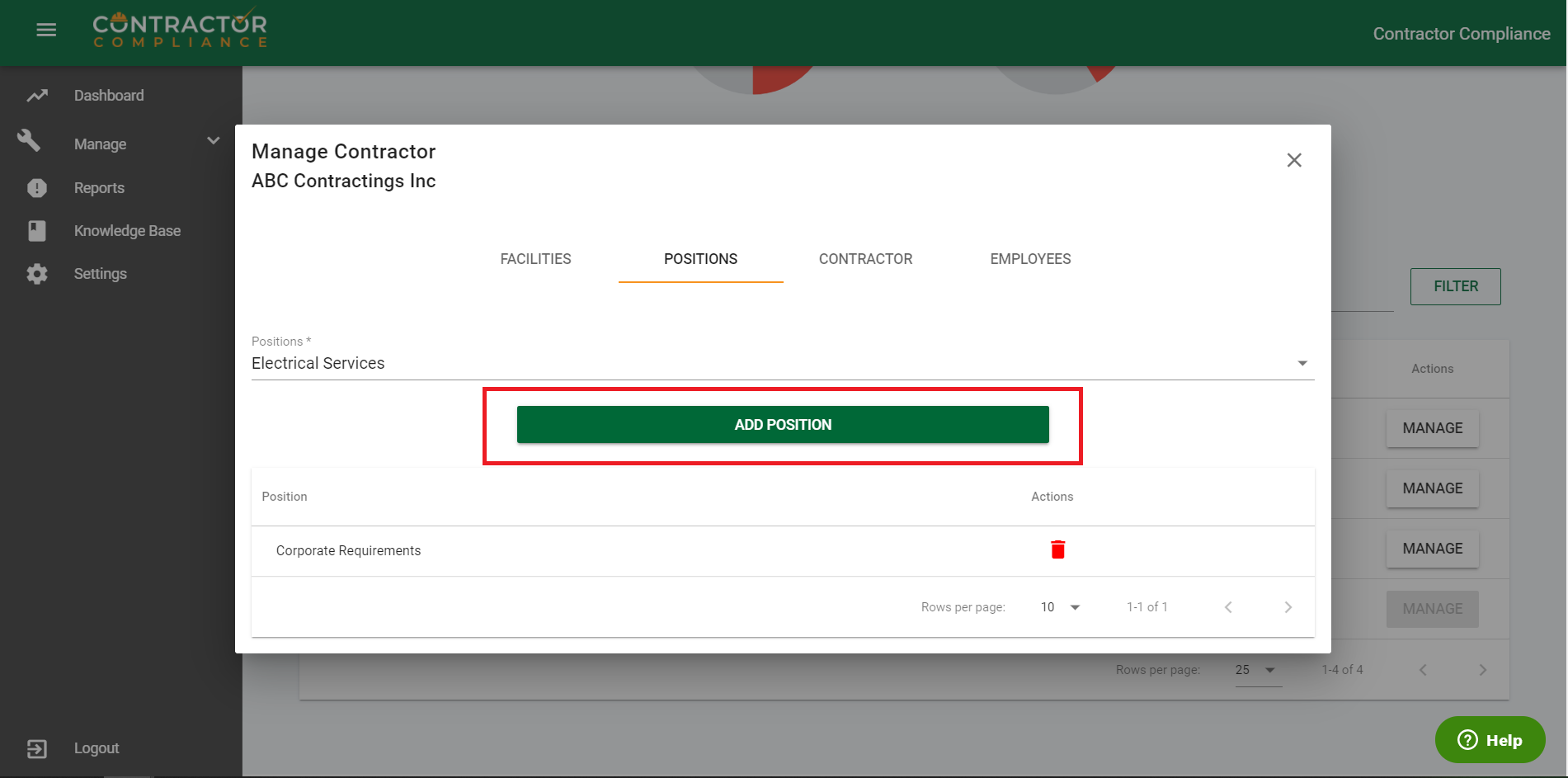Close the Manage Contractor dialog

[x=1294, y=160]
